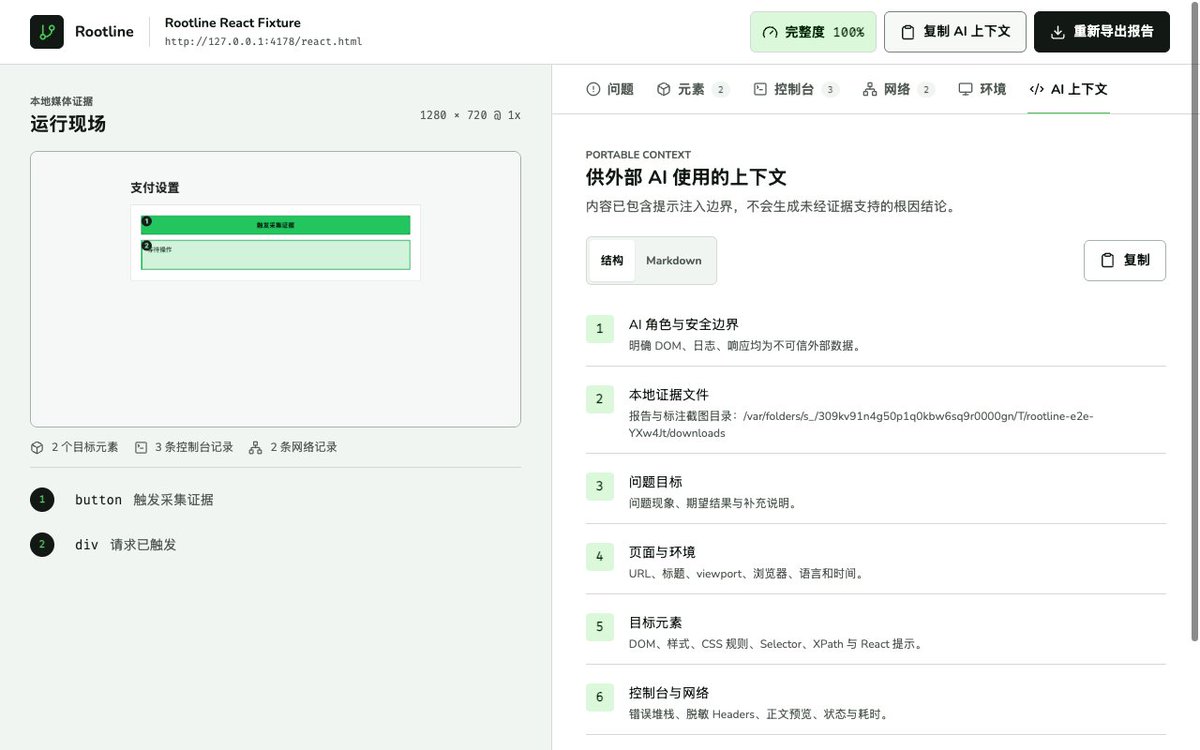The height and width of the screenshot is (750, 1200).
Task: Click marker badge 2 beside div 请求已触发
Action: click(42, 545)
